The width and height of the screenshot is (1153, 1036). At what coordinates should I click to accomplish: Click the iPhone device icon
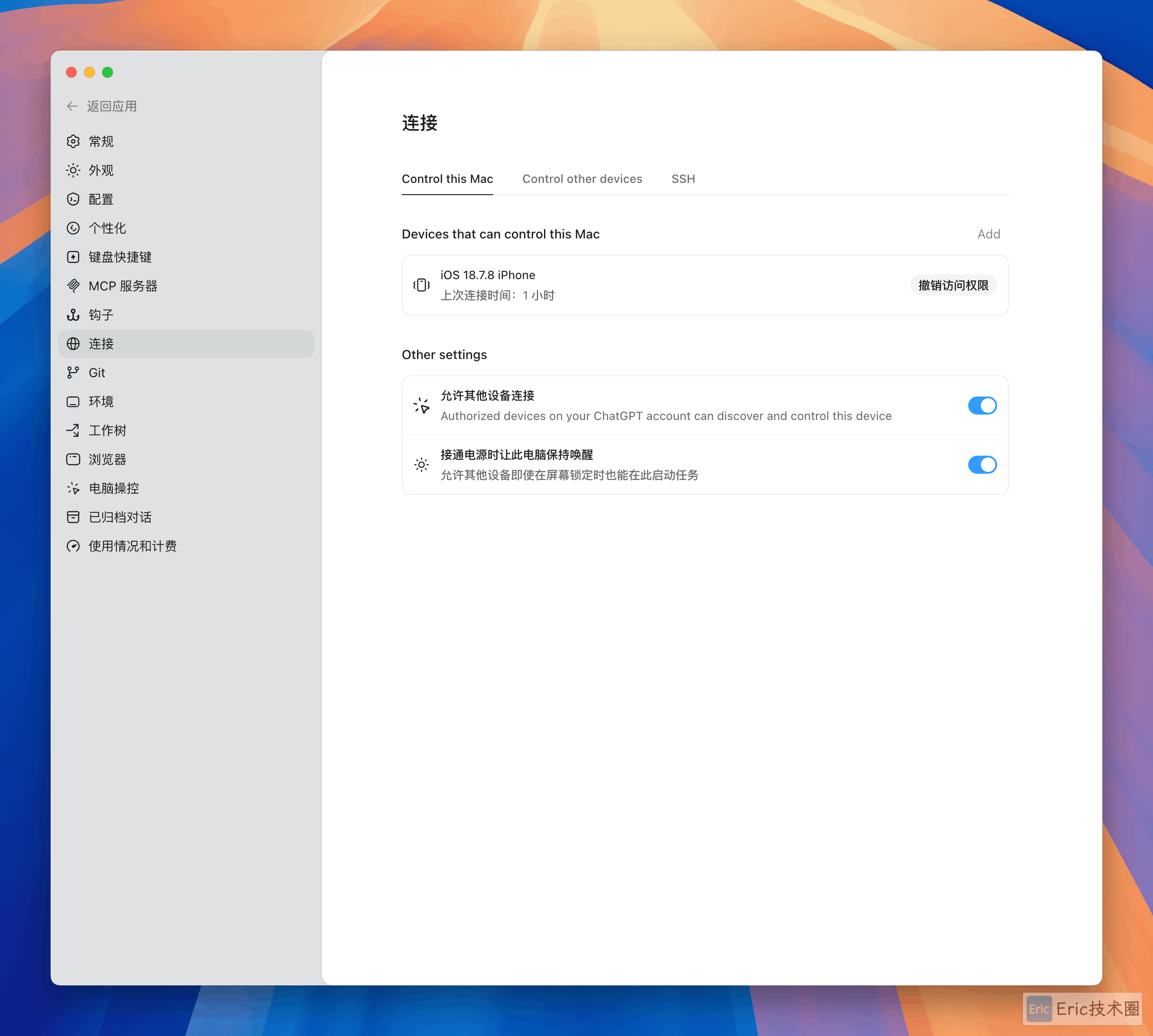pyautogui.click(x=422, y=285)
